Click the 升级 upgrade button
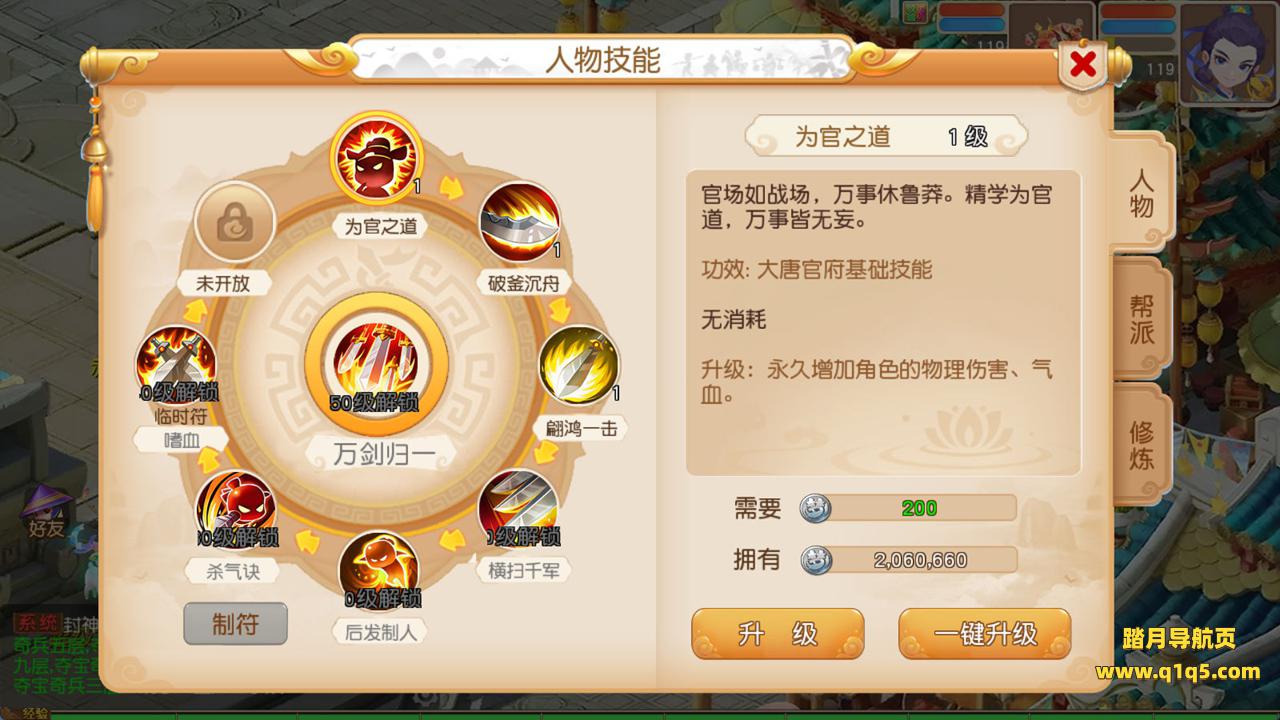Screen dimensions: 1280x720 pyautogui.click(x=777, y=634)
